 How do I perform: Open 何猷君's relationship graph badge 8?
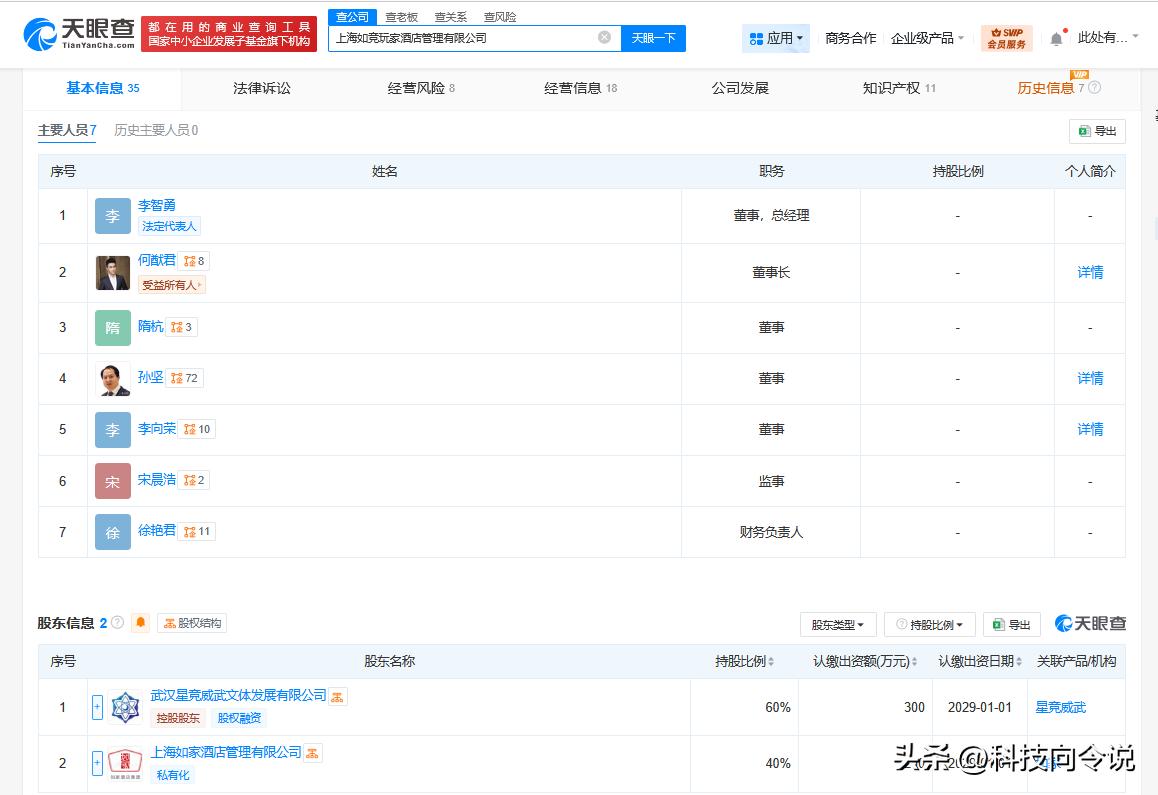click(x=194, y=261)
